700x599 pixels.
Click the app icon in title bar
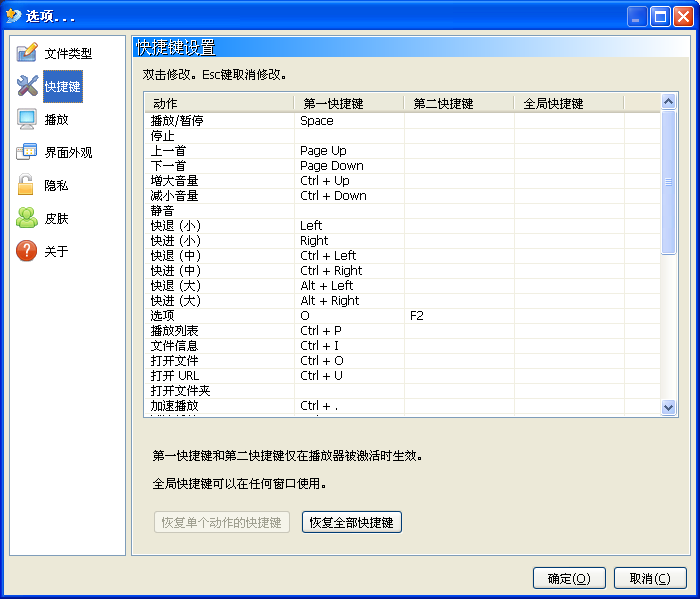[x=13, y=16]
